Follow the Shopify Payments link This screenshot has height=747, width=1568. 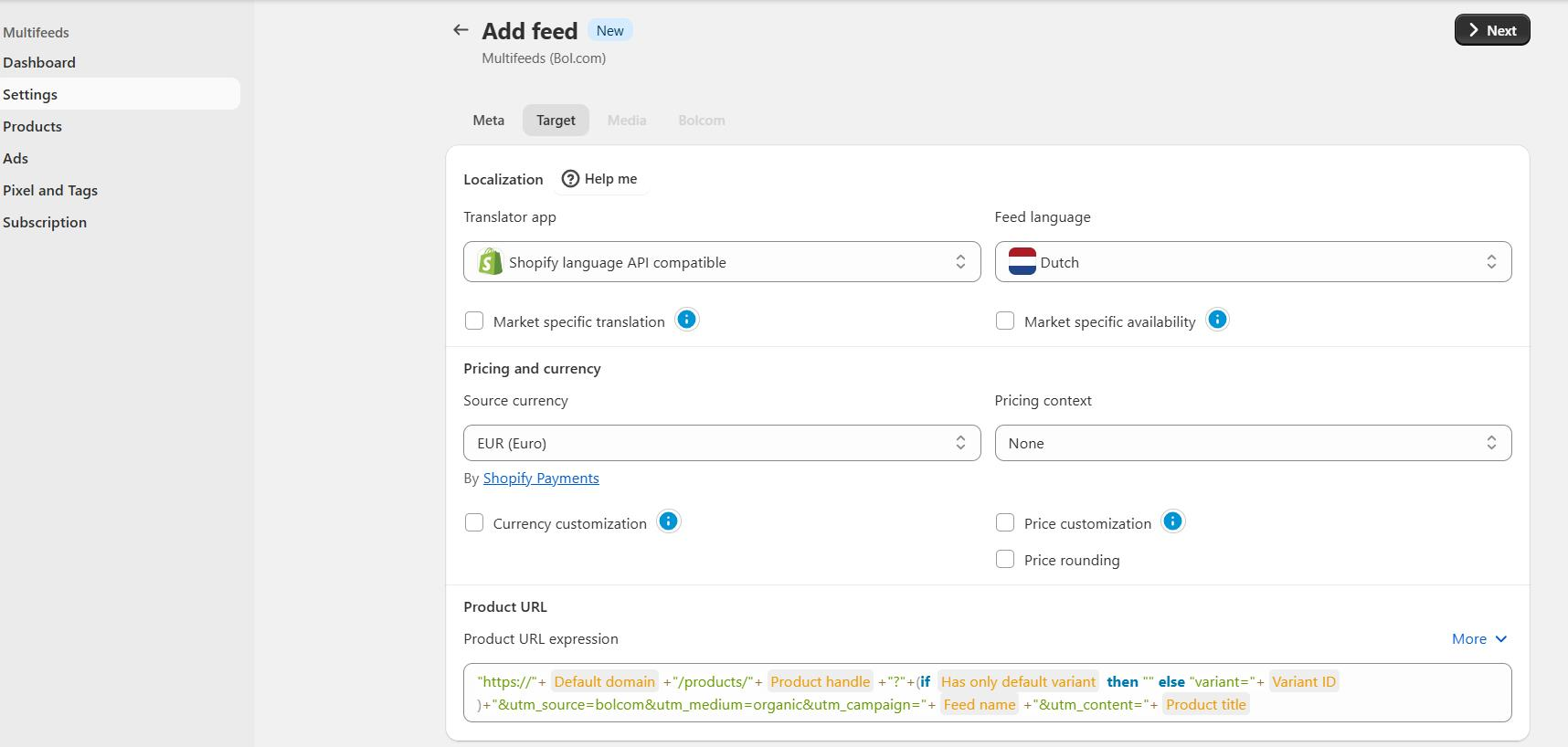point(541,479)
